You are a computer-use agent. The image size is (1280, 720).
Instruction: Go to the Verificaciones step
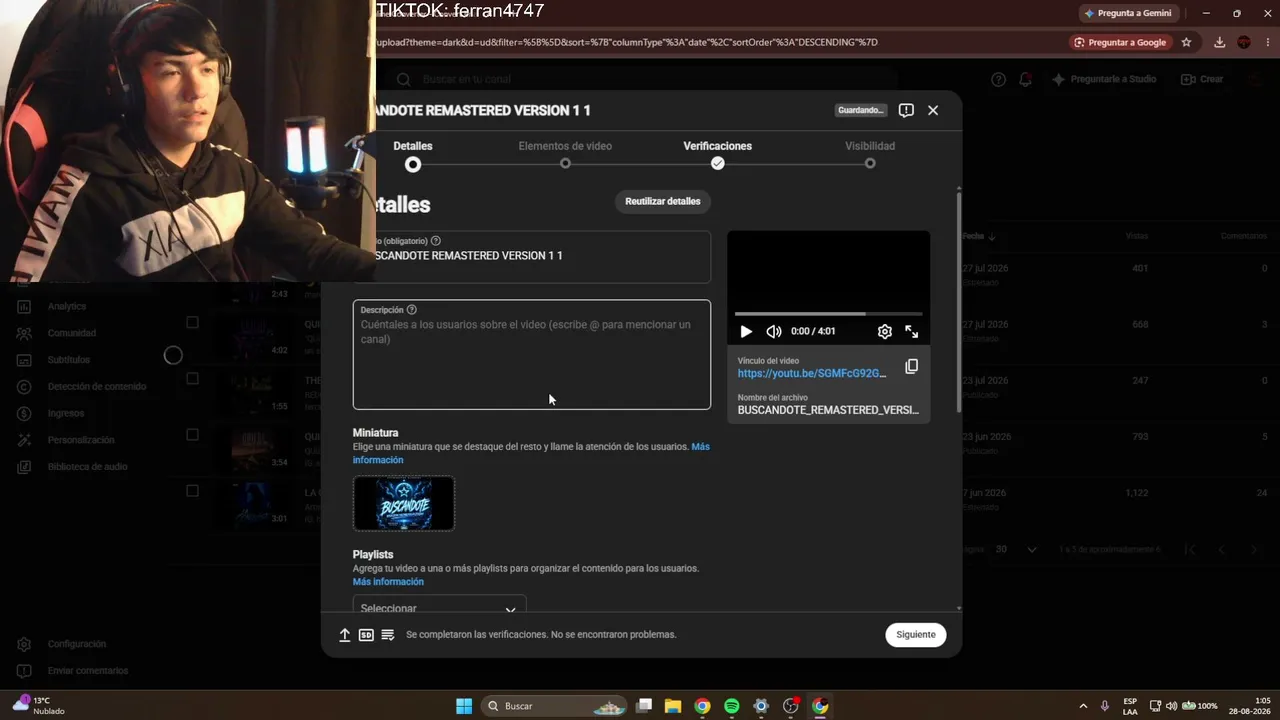[717, 155]
